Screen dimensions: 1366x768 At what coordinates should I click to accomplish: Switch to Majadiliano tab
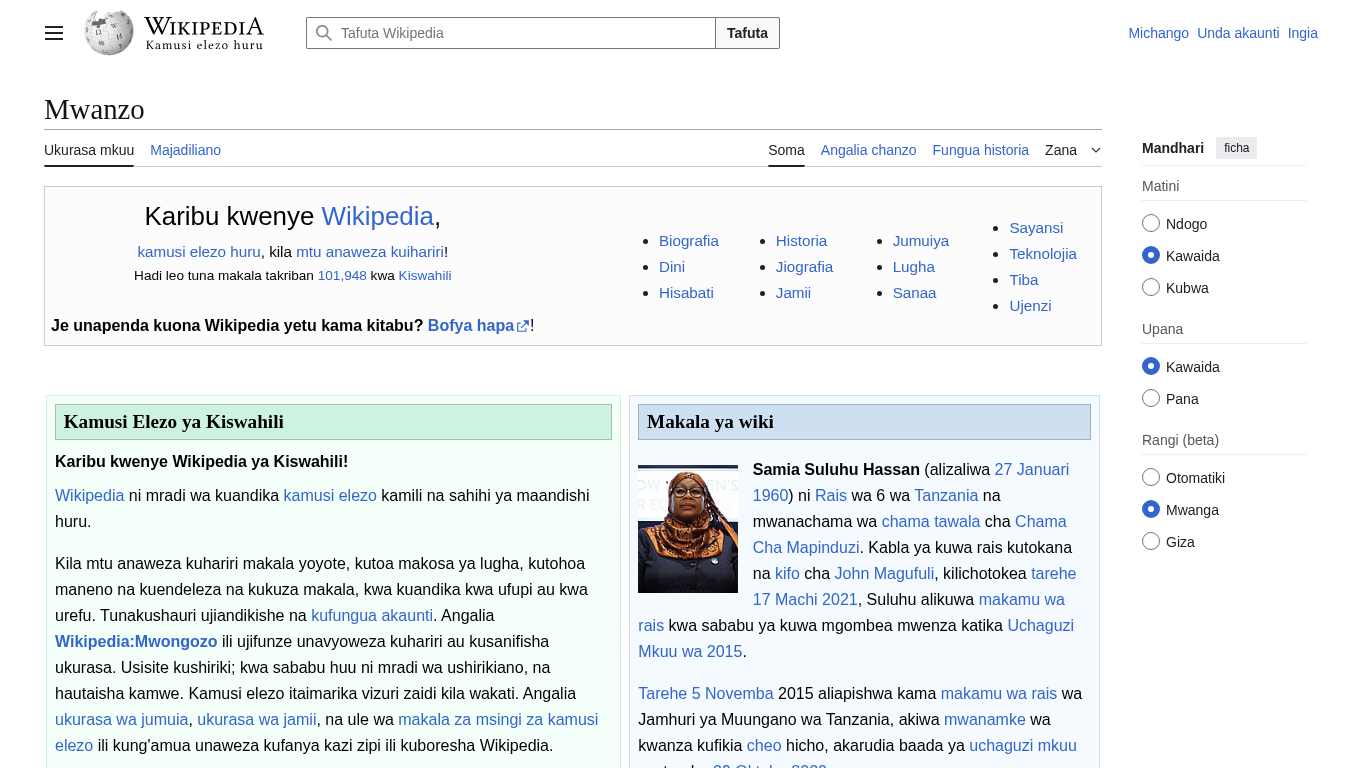(185, 150)
